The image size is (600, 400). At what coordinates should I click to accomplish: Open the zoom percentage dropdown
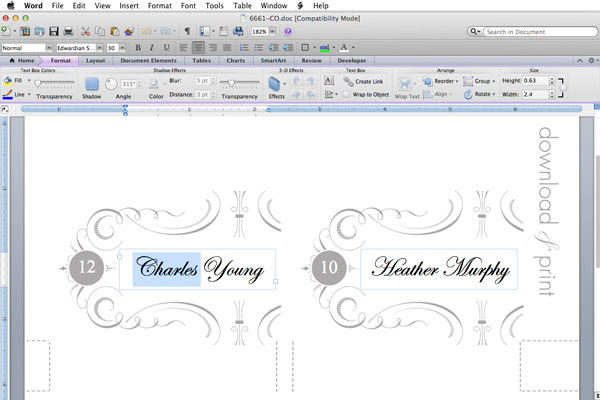click(x=272, y=31)
